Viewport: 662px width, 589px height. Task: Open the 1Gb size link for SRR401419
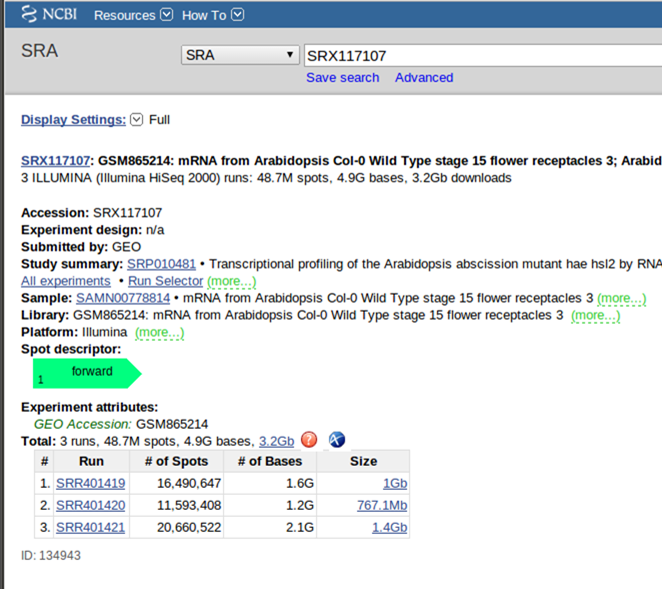tap(395, 483)
